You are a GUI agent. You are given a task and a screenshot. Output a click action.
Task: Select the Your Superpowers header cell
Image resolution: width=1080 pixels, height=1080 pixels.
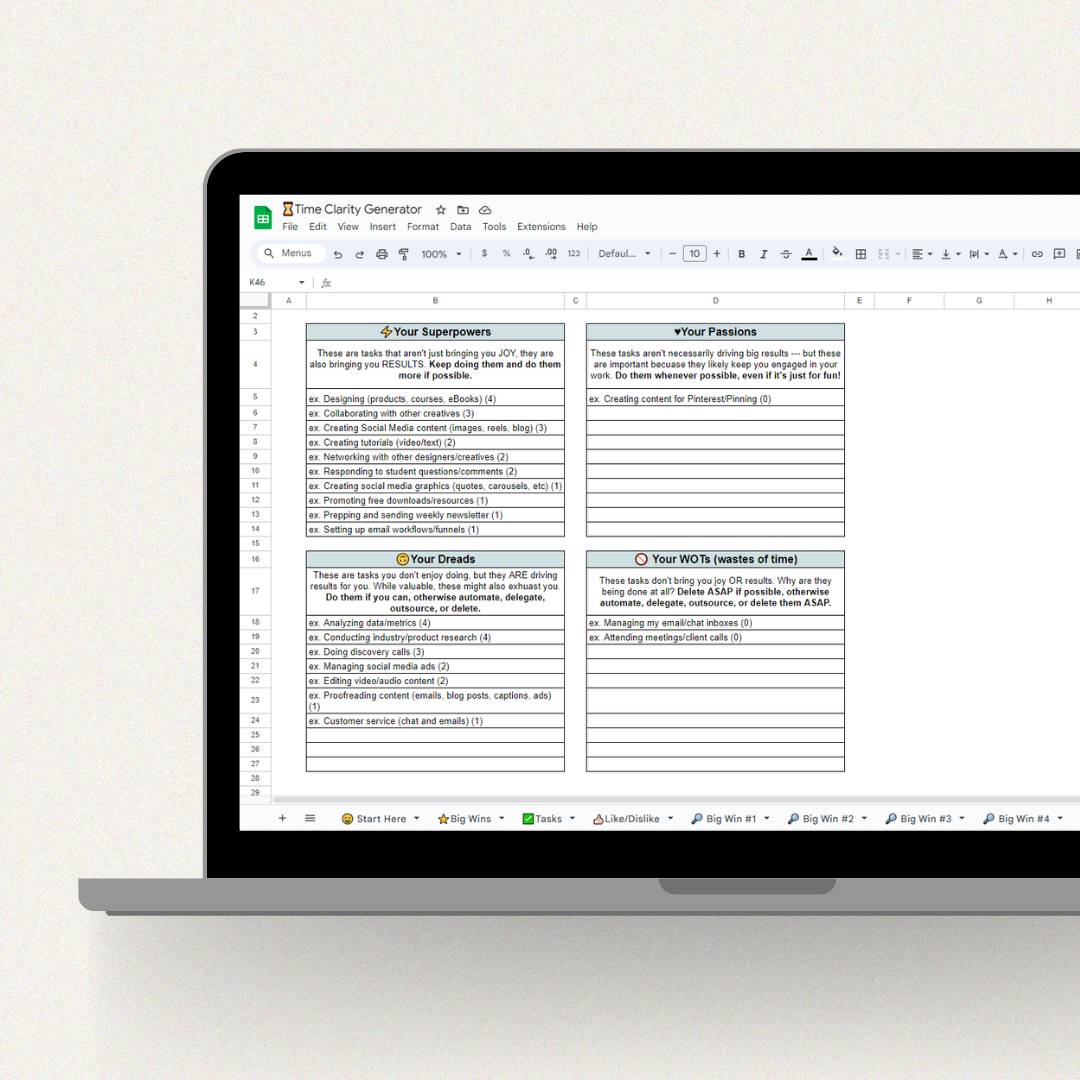coord(435,332)
